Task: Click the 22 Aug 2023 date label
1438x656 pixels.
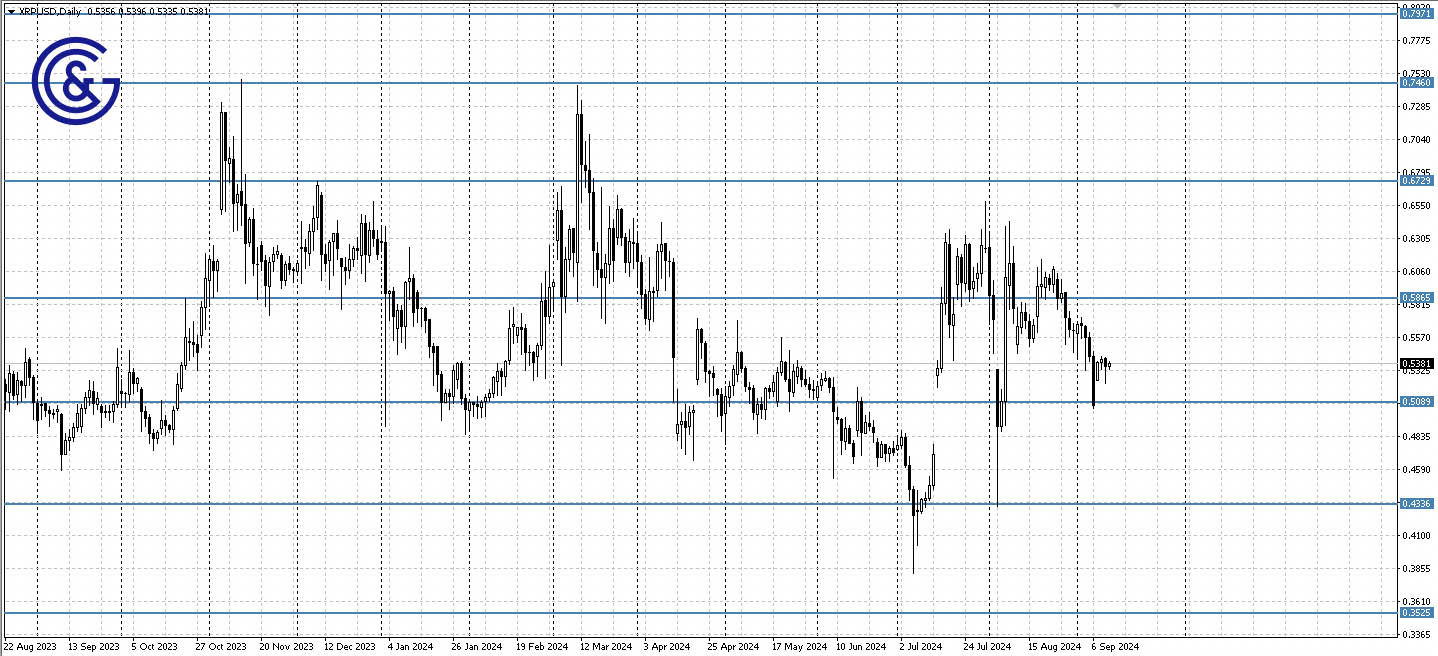Action: 29,647
